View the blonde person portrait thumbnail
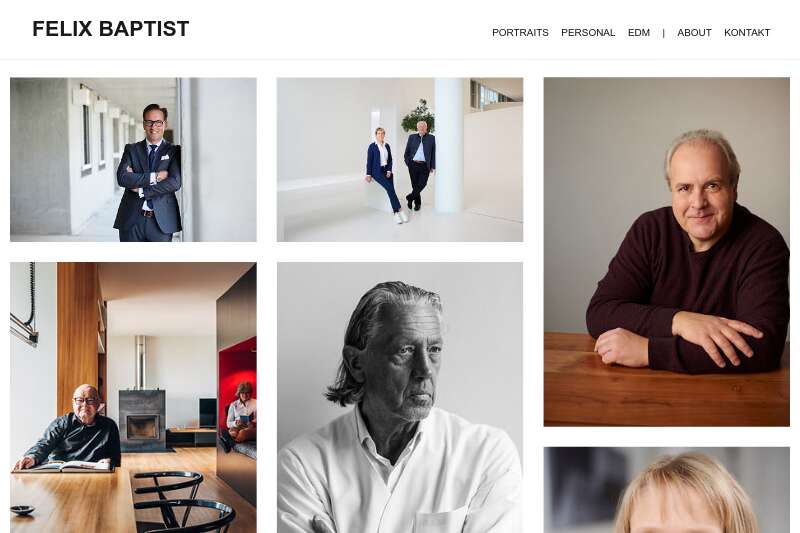 click(666, 490)
